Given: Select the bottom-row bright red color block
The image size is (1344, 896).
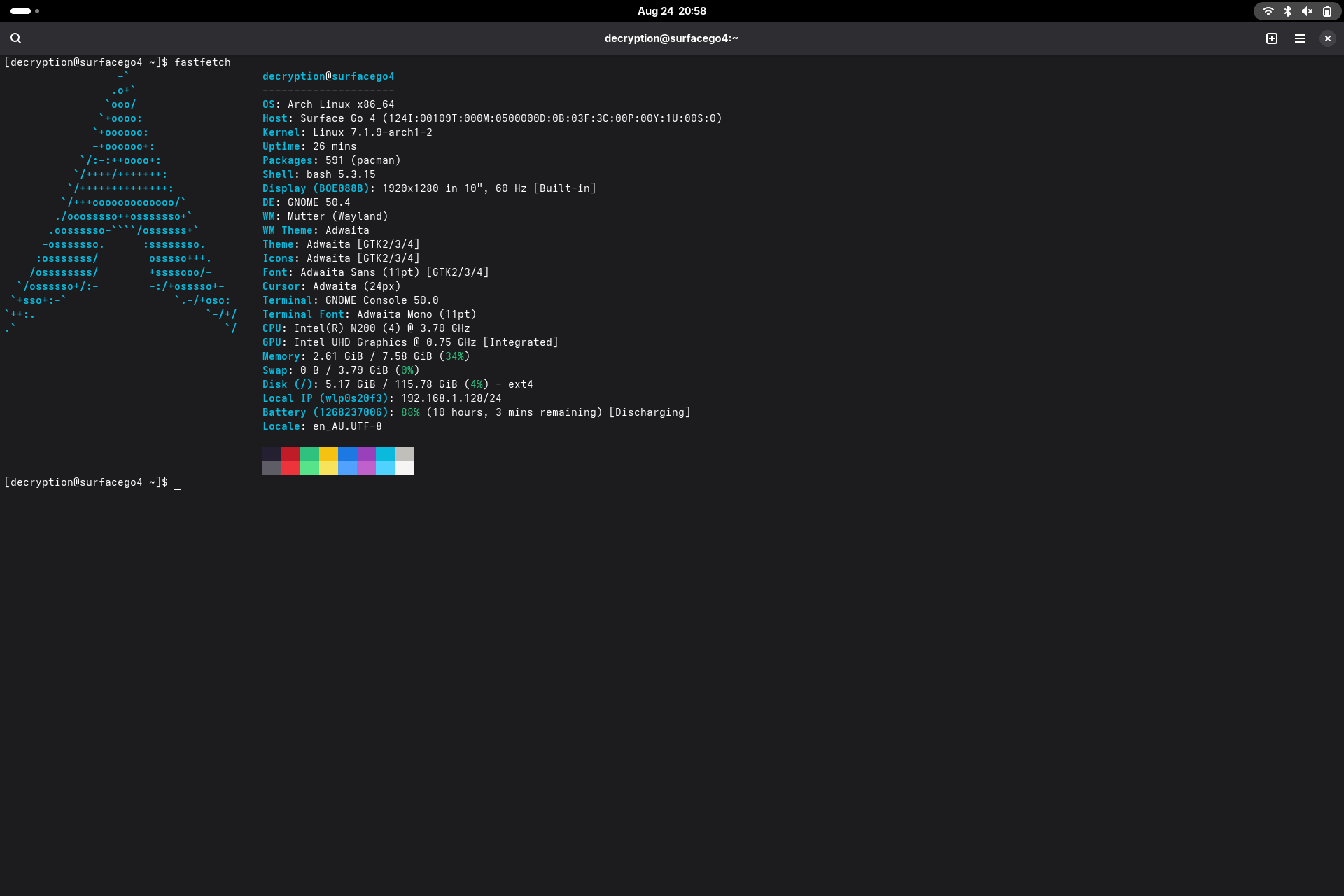Looking at the screenshot, I should (290, 468).
